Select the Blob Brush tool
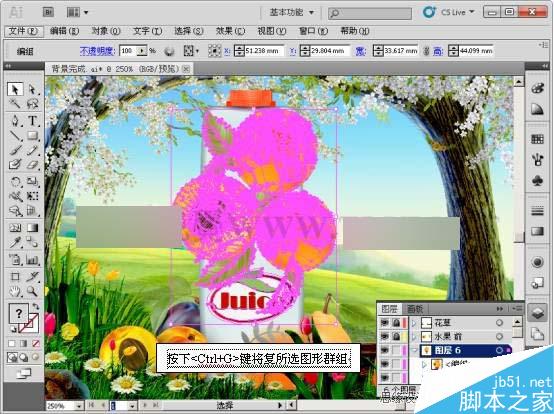 tap(15, 165)
